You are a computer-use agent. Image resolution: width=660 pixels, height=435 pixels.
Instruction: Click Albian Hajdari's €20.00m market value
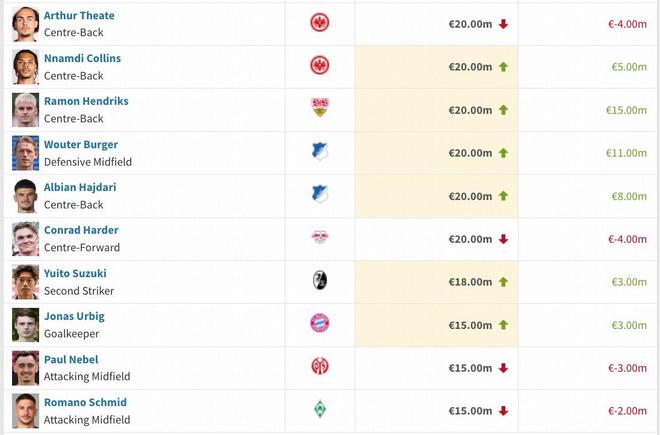pyautogui.click(x=470, y=196)
